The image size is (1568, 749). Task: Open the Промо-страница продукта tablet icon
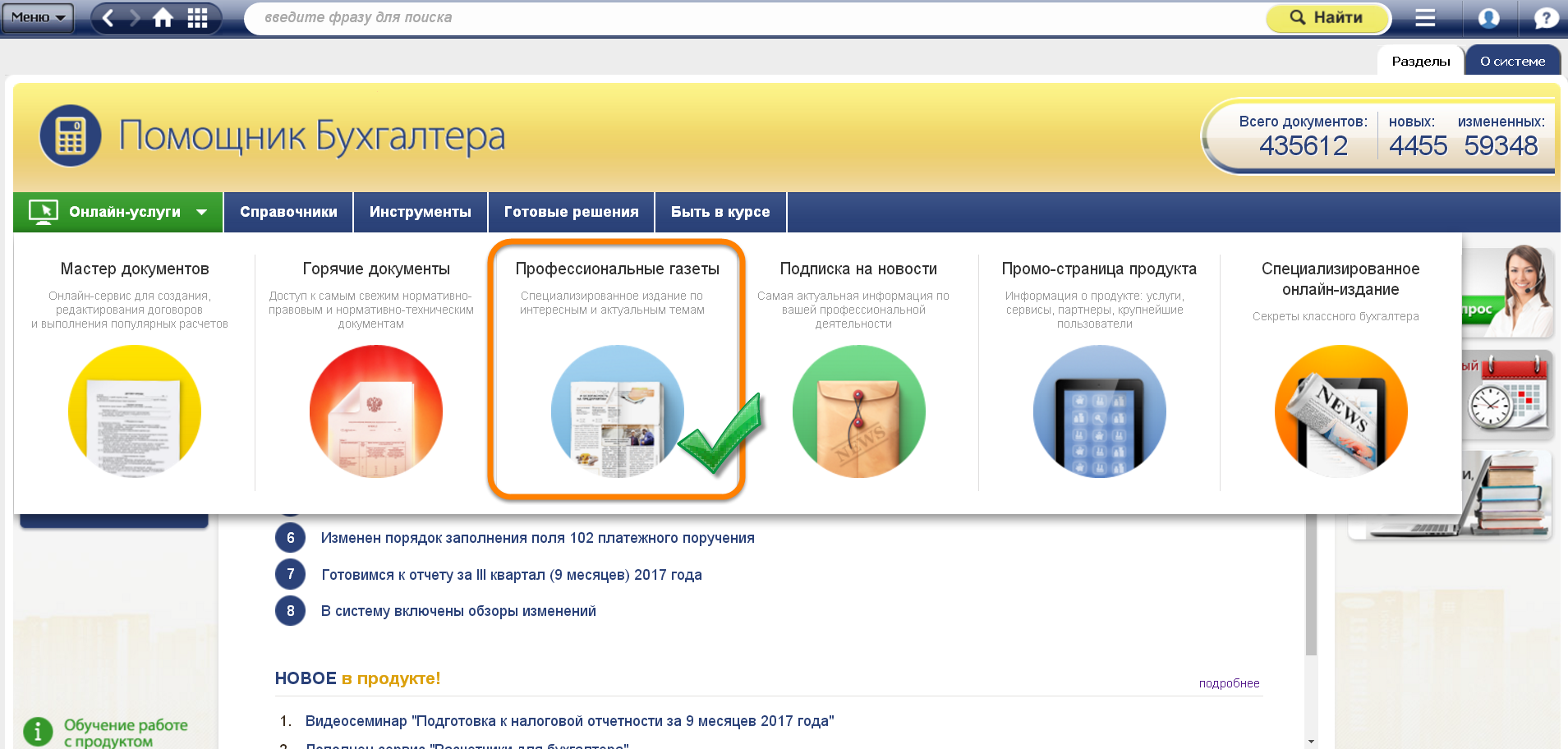pyautogui.click(x=1099, y=411)
